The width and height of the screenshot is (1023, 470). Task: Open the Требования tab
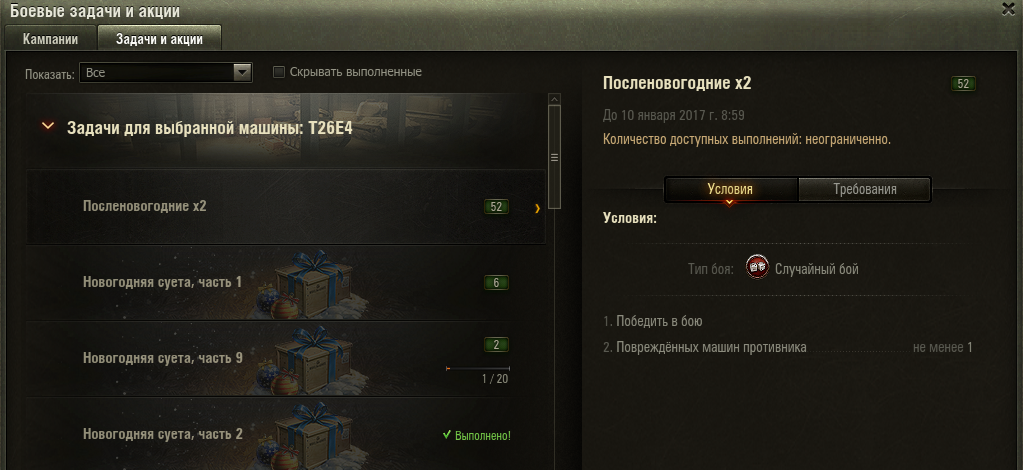tap(864, 189)
